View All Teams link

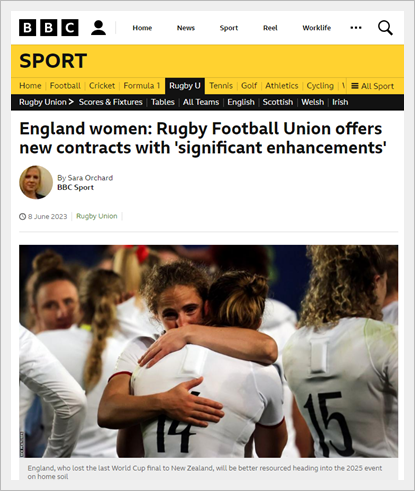coord(201,102)
